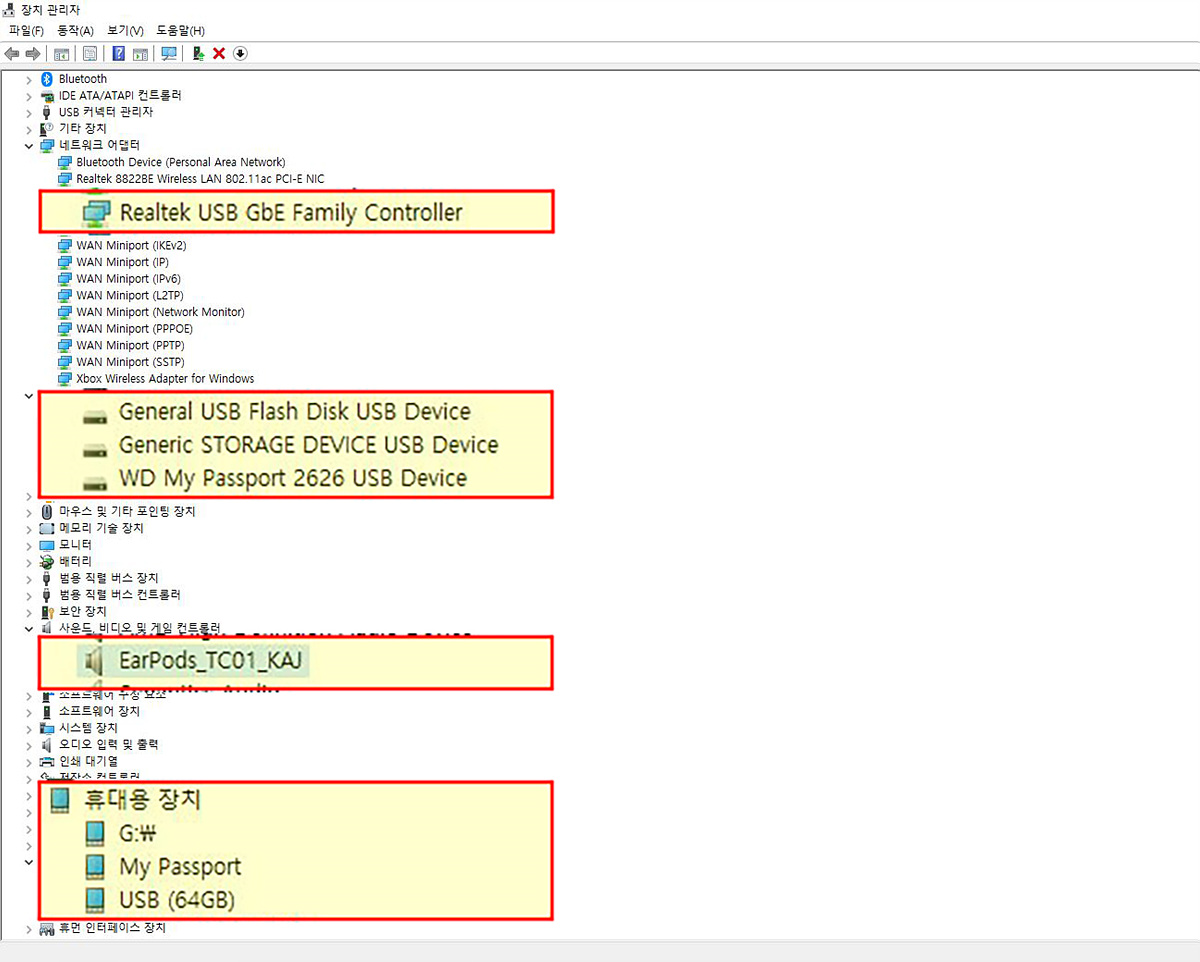Open the Properties toolbar icon

tap(90, 53)
